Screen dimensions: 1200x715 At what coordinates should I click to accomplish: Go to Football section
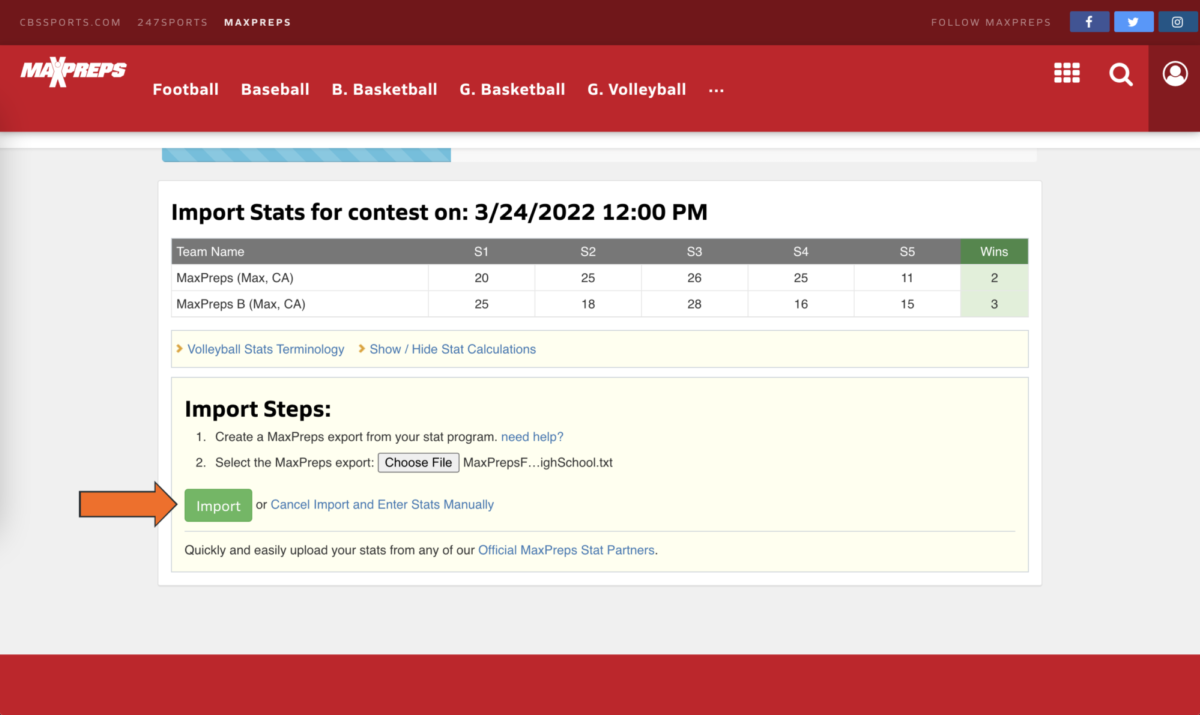(x=185, y=89)
